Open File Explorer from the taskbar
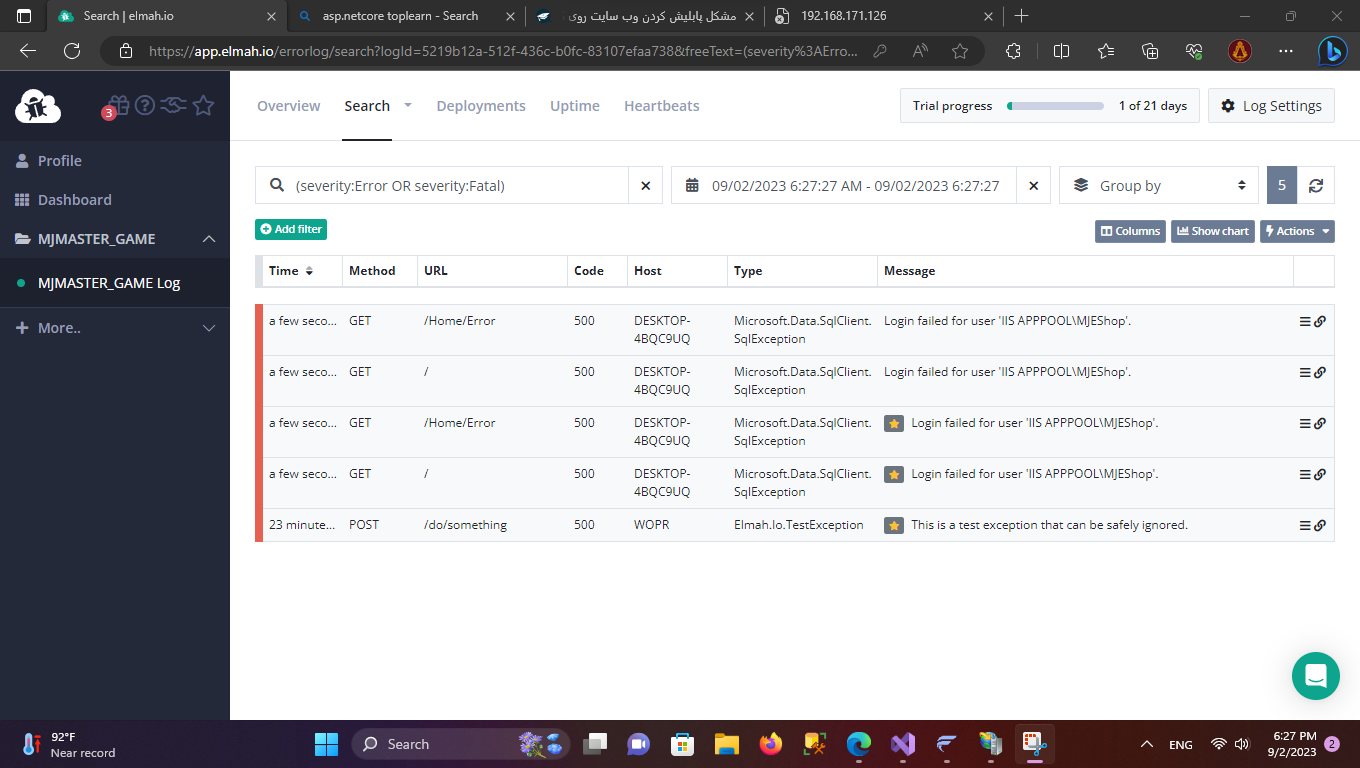 point(726,744)
